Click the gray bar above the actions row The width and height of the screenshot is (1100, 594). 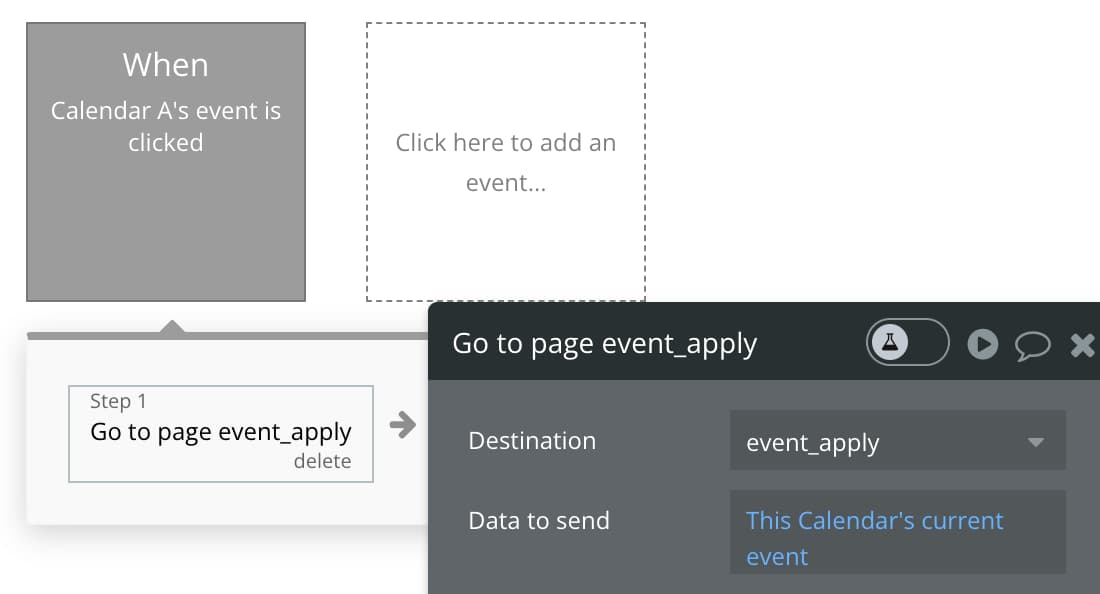tap(227, 336)
